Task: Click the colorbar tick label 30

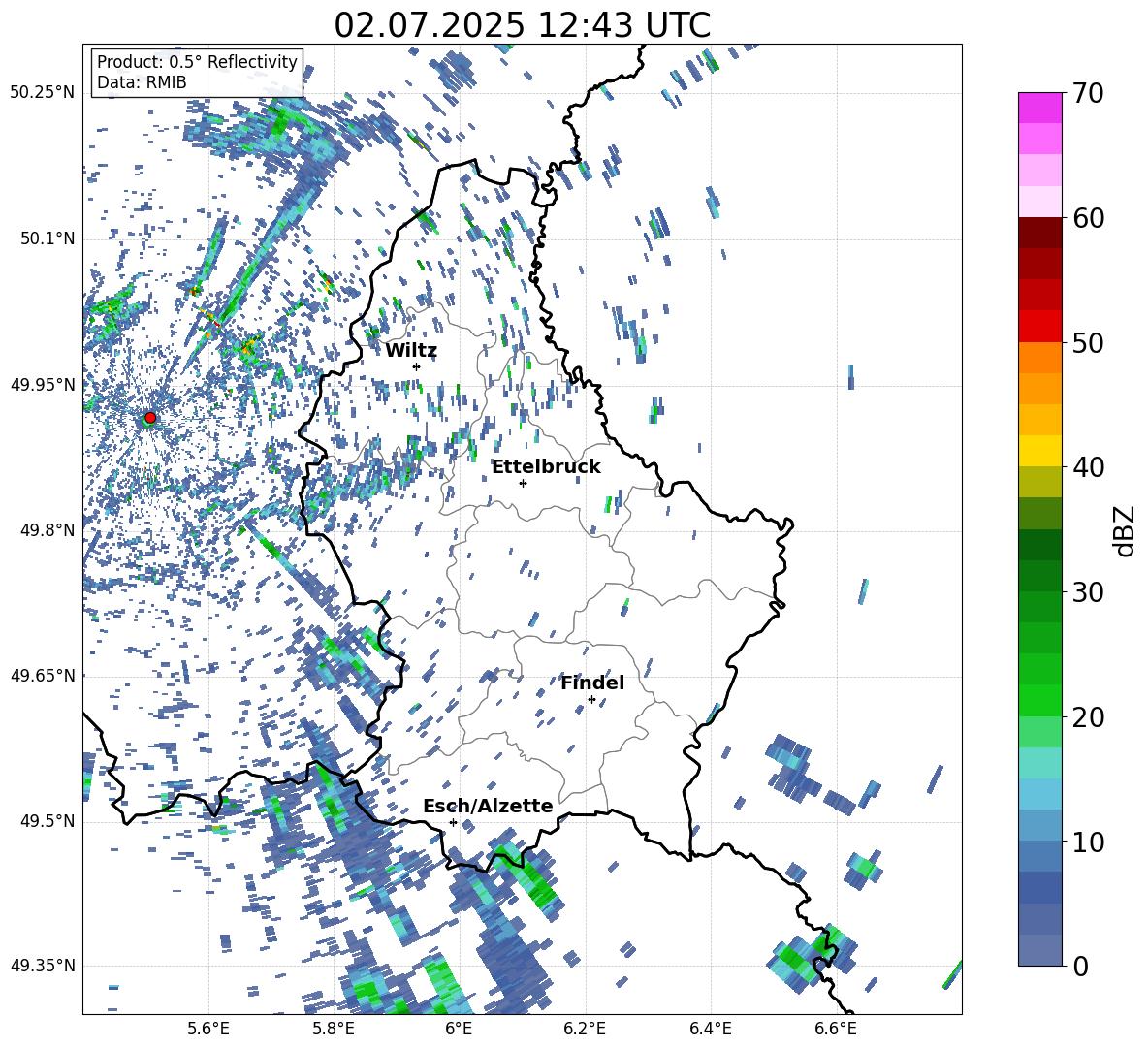Action: click(1088, 591)
